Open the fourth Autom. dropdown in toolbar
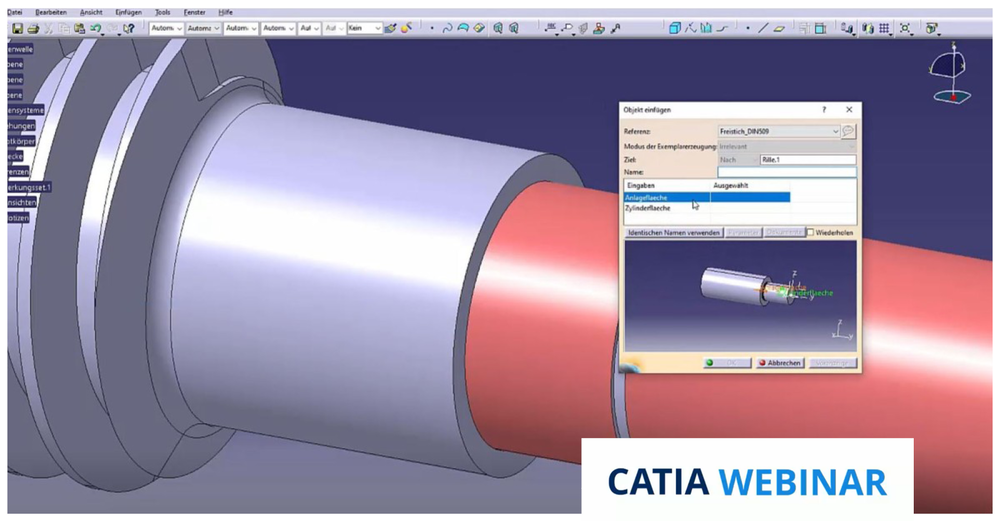1000x523 pixels. point(278,29)
